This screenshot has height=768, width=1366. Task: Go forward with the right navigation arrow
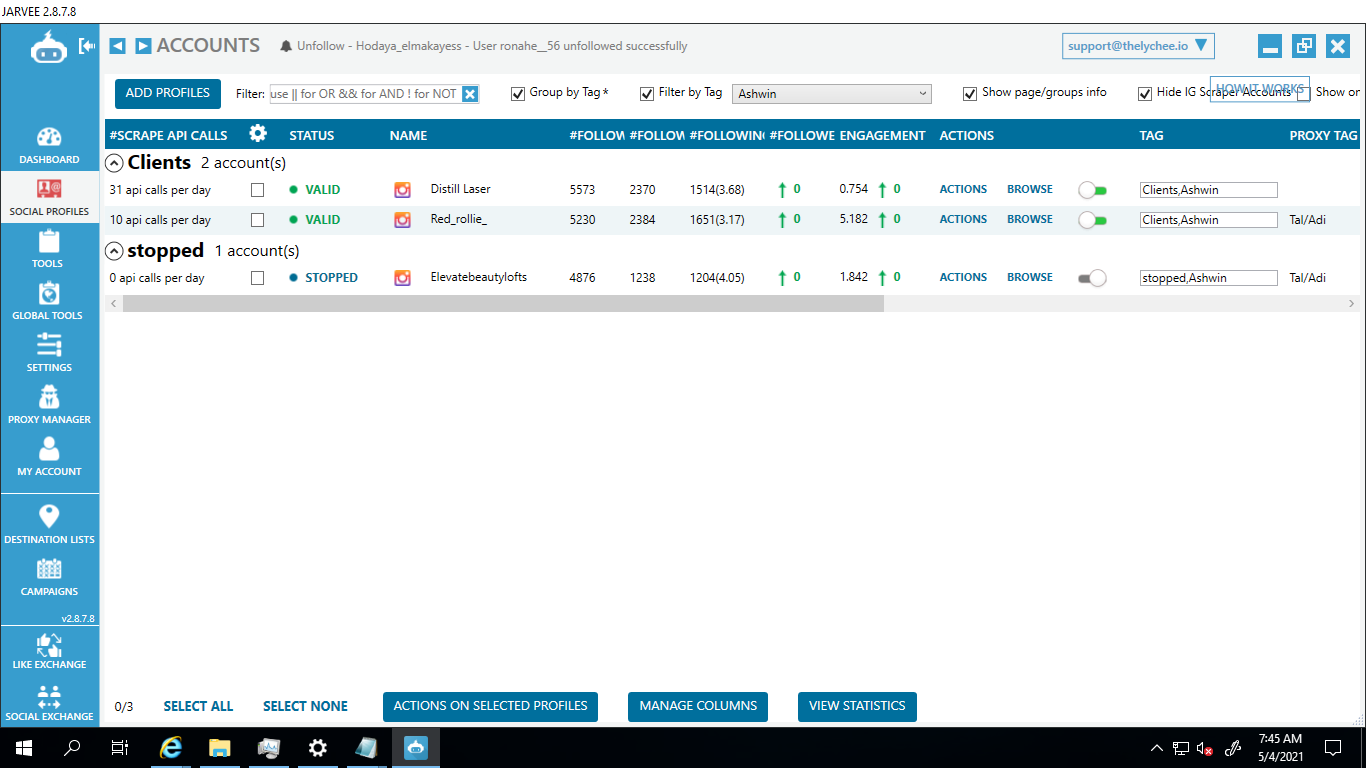143,46
